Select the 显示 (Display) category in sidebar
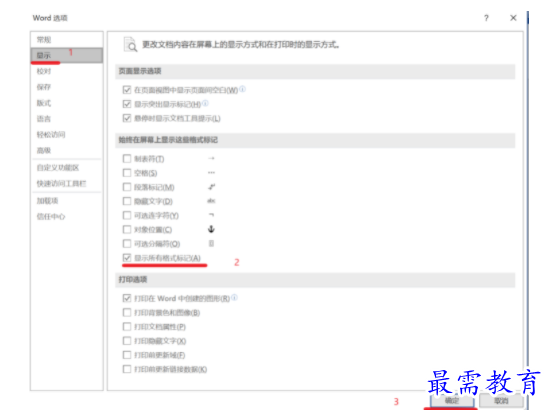Image resolution: width=549 pixels, height=414 pixels. tap(67, 55)
